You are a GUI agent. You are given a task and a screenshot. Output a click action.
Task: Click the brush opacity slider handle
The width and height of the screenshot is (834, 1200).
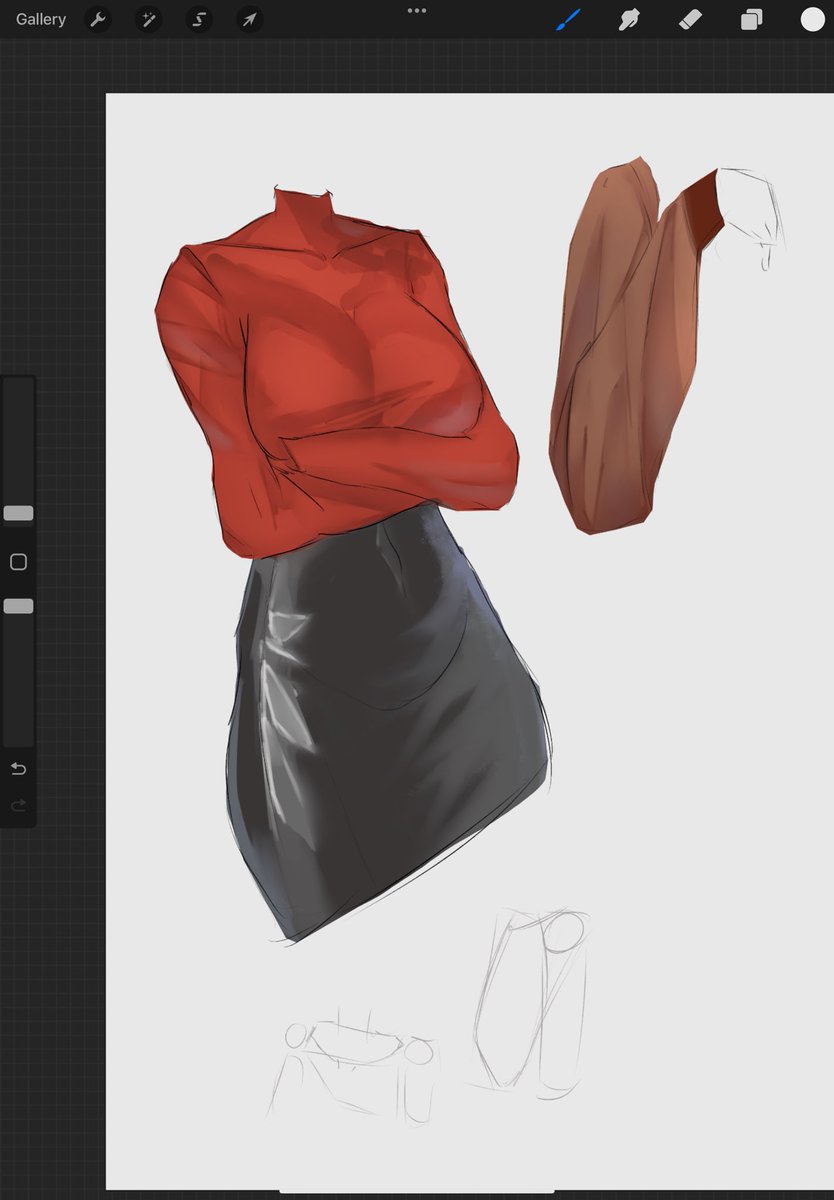click(18, 606)
